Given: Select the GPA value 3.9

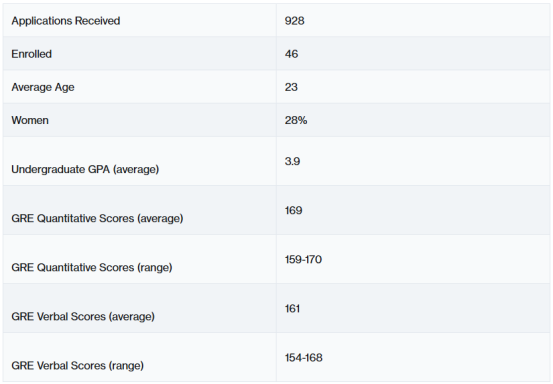Looking at the screenshot, I should coord(292,161).
